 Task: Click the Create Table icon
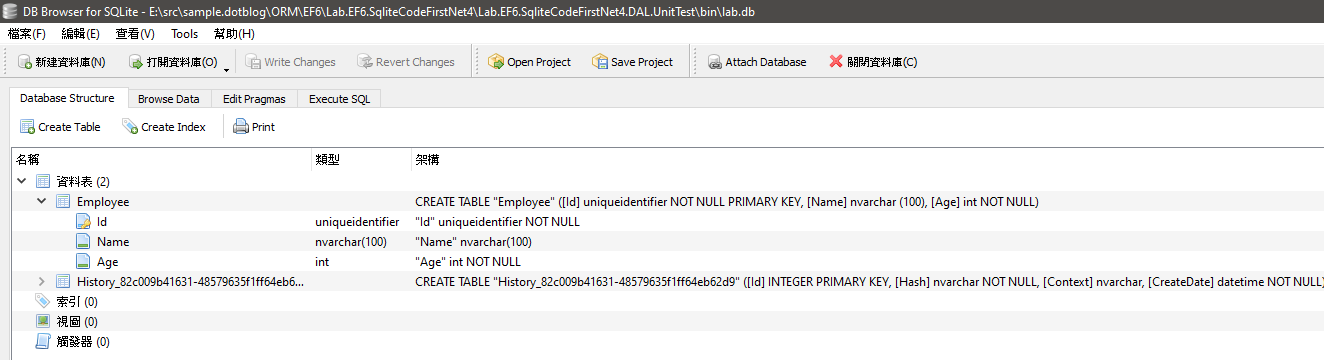27,127
